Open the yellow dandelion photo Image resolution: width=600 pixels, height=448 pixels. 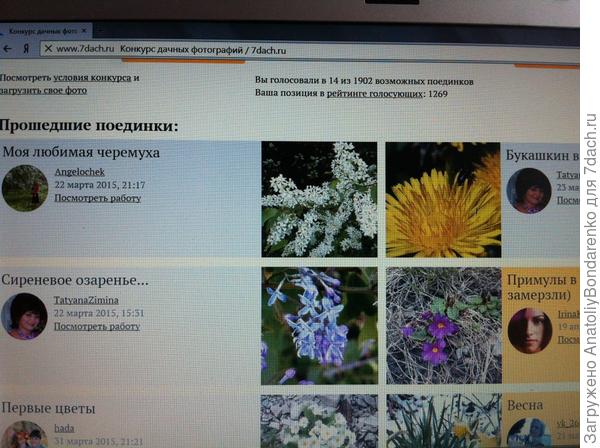(x=442, y=199)
